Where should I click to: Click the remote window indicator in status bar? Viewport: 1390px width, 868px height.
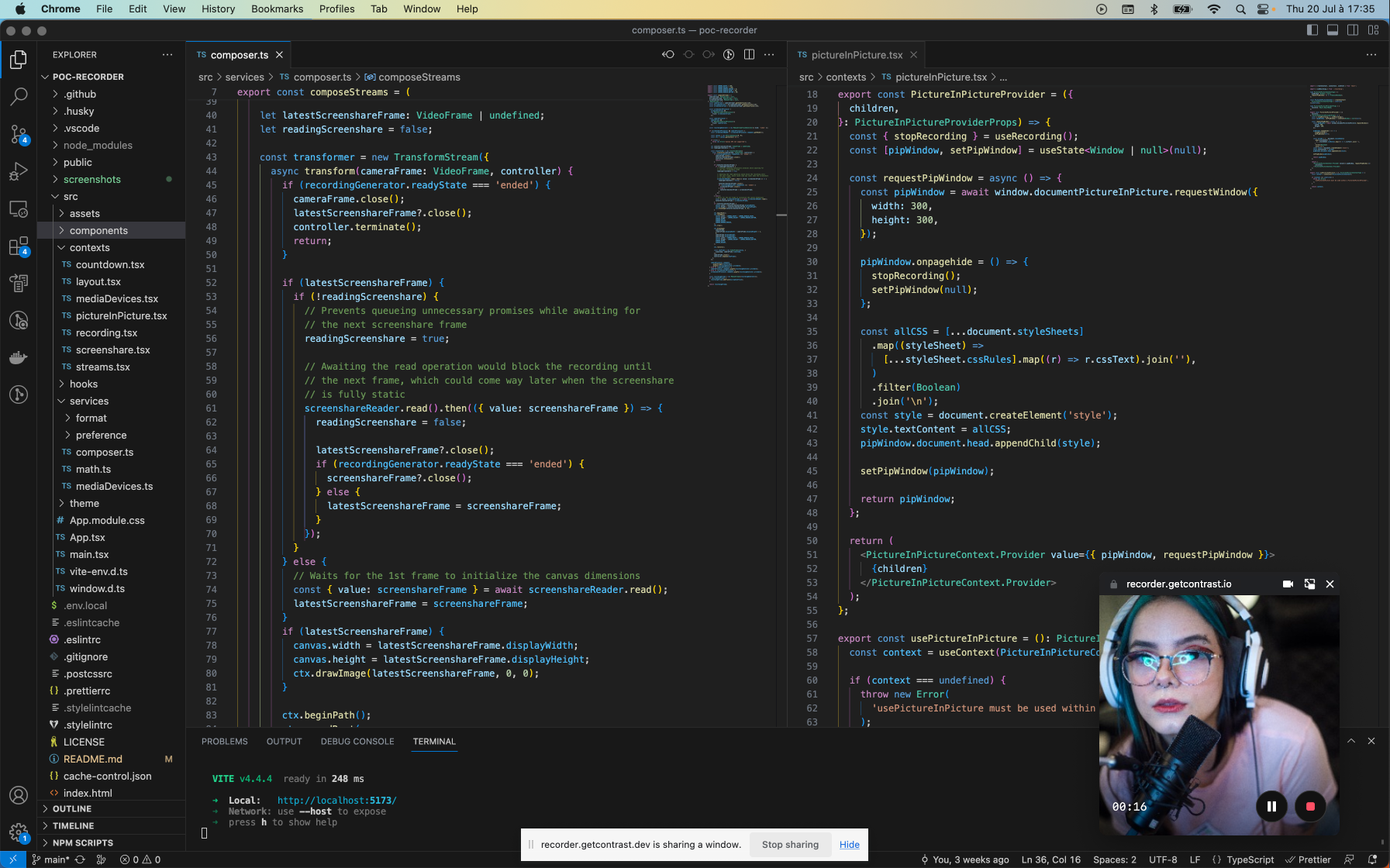click(13, 859)
